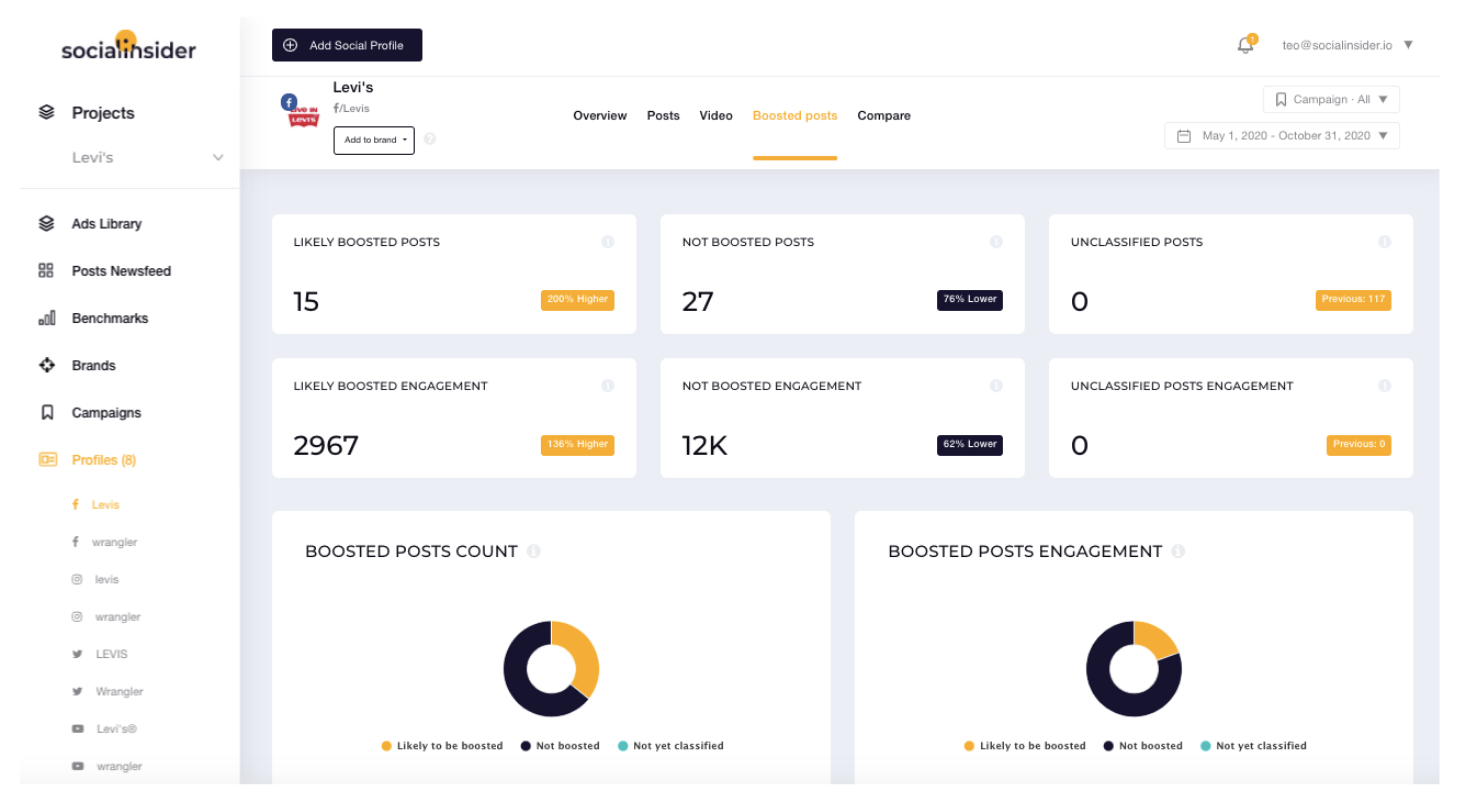Screen dimensions: 1460x800
Task: Click the Projects stack icon
Action: tap(46, 113)
